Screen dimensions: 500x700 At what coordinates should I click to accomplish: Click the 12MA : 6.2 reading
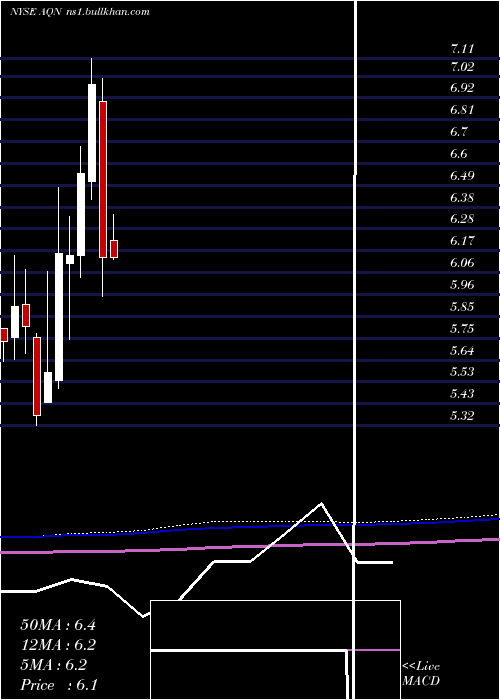(58, 645)
